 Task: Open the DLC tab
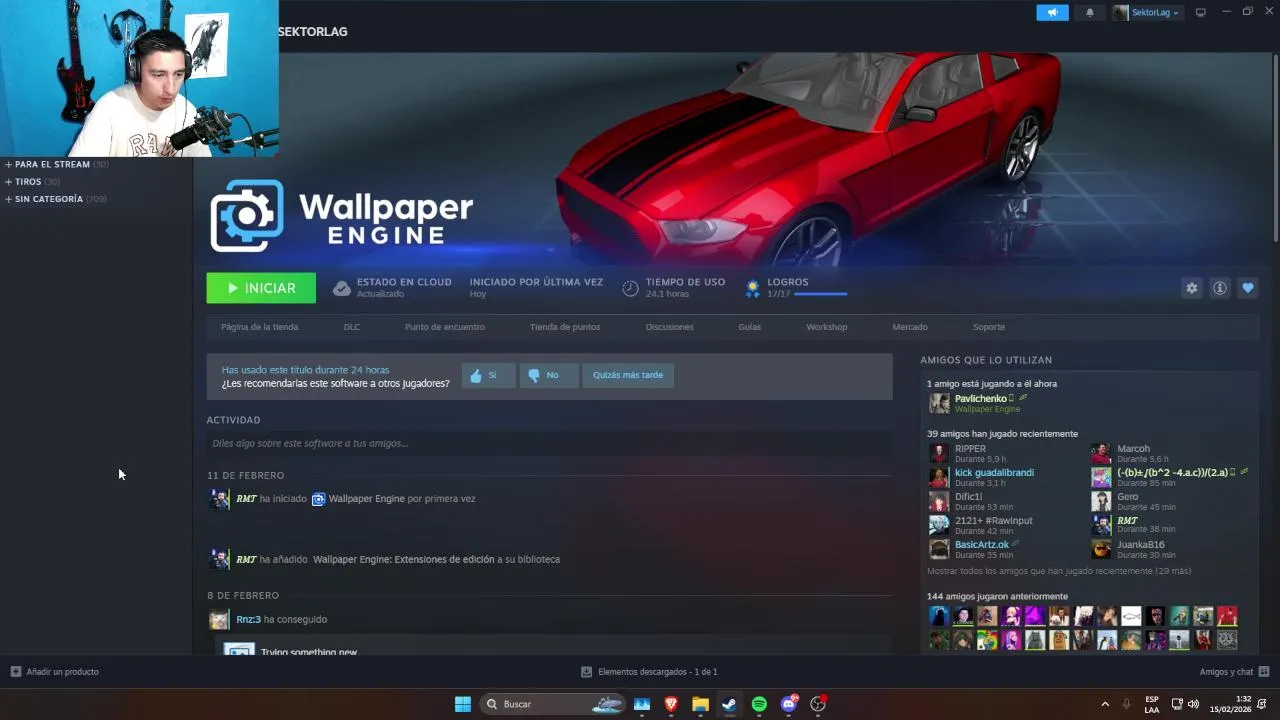[x=352, y=327]
